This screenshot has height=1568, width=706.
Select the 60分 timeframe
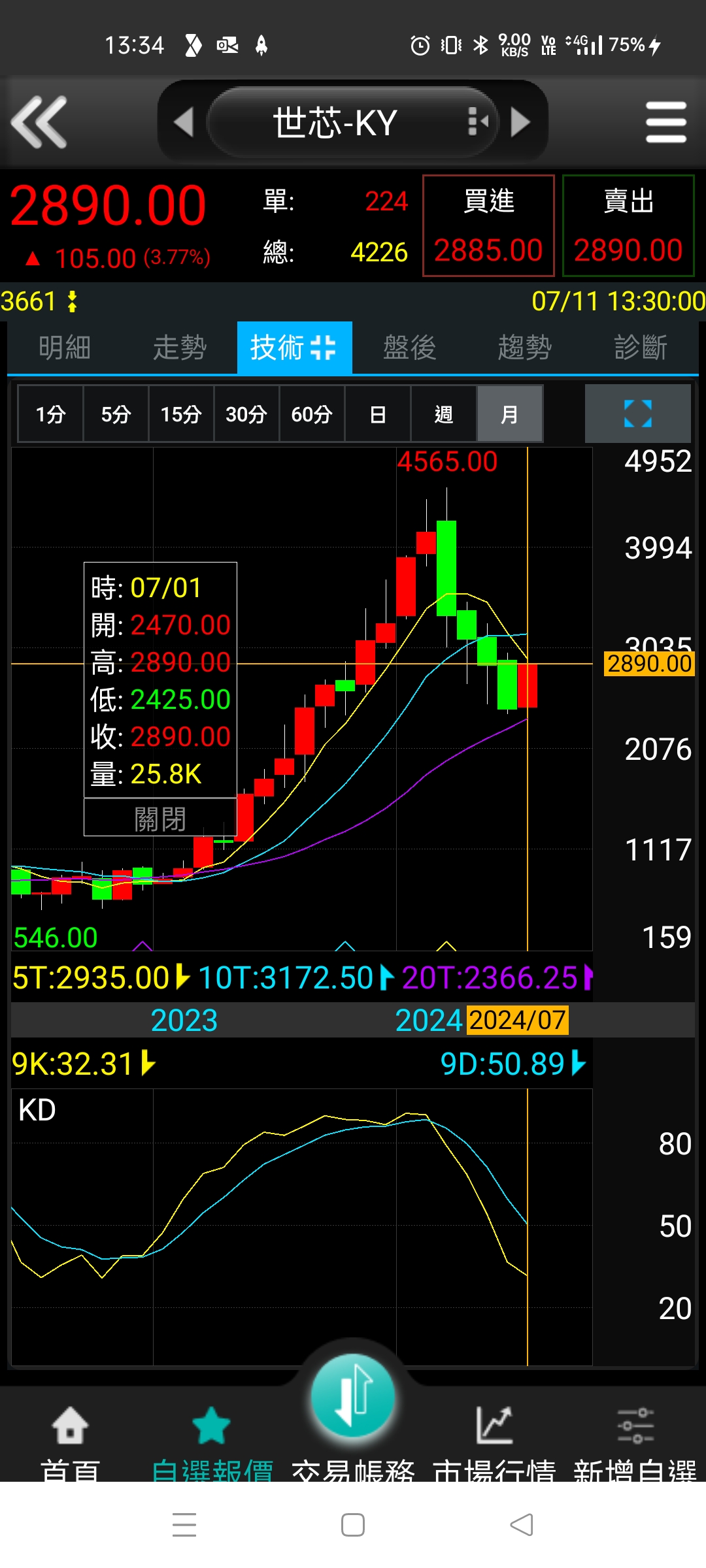(x=312, y=414)
